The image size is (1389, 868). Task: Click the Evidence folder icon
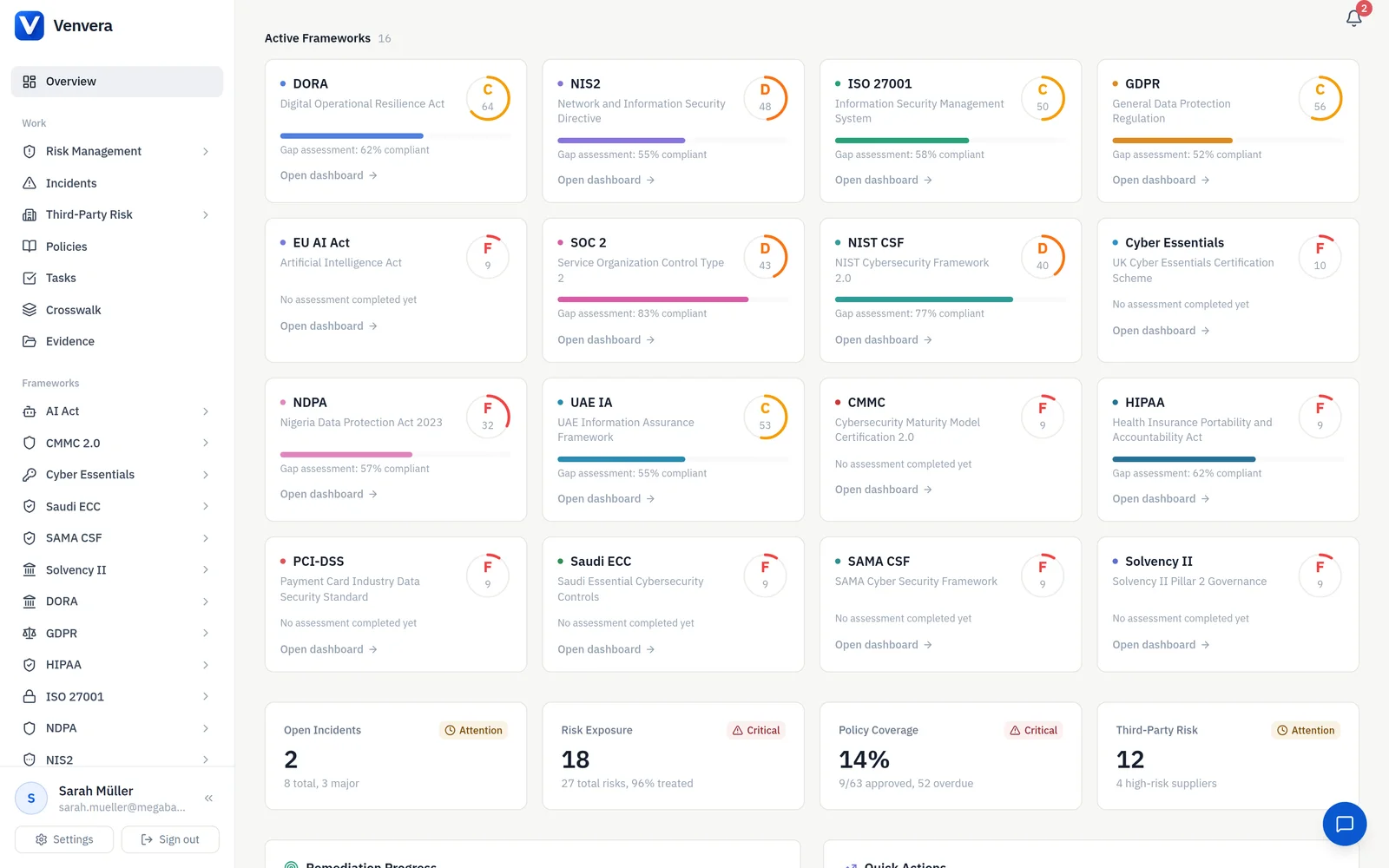tap(30, 341)
